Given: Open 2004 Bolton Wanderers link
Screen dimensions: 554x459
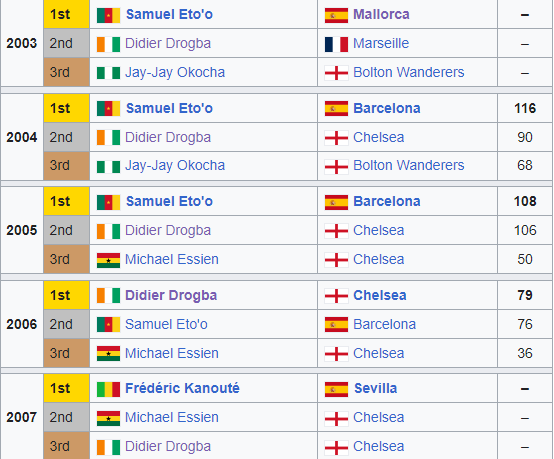Looking at the screenshot, I should click(409, 165).
